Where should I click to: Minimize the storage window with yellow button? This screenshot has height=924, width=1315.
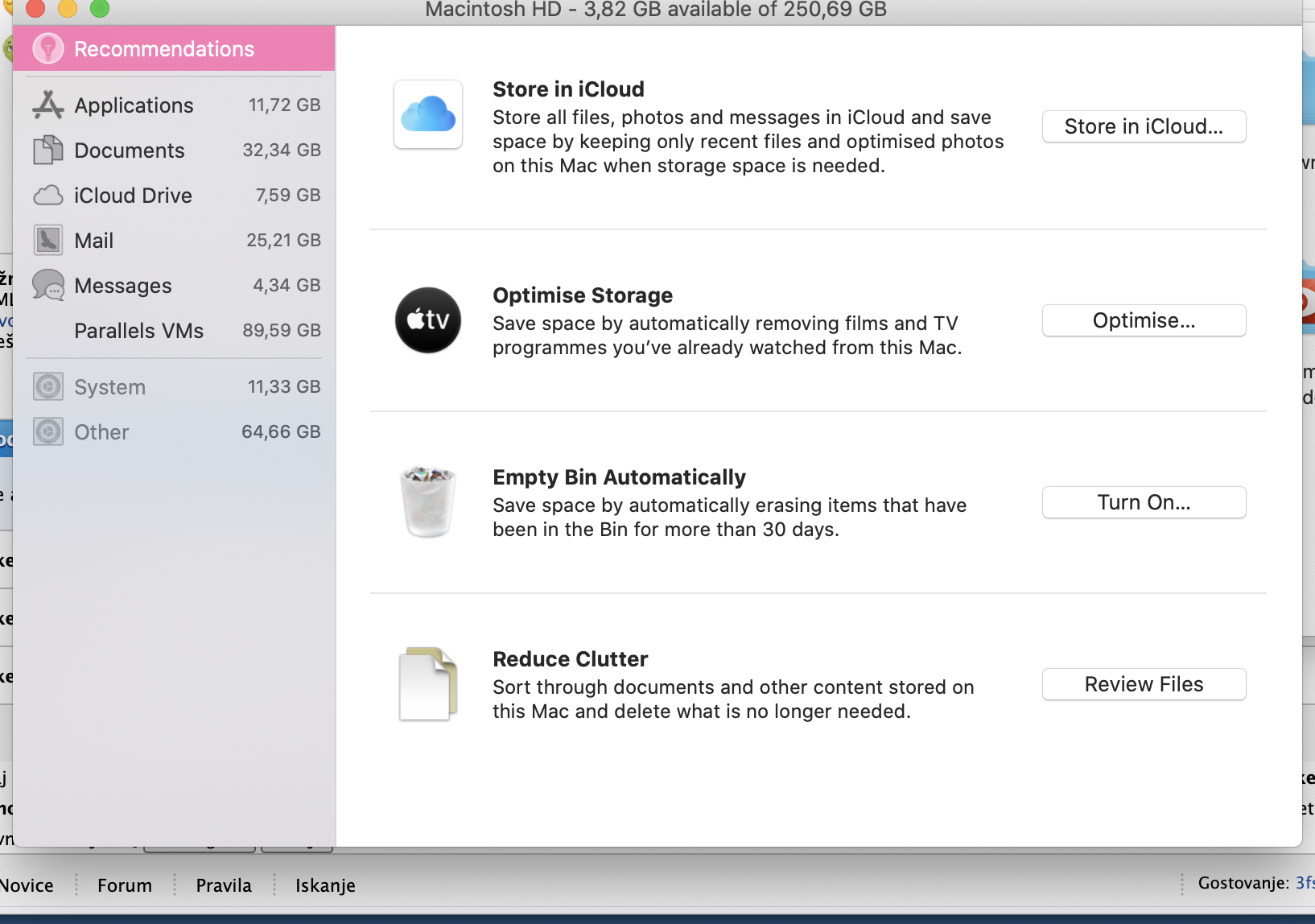[x=68, y=7]
